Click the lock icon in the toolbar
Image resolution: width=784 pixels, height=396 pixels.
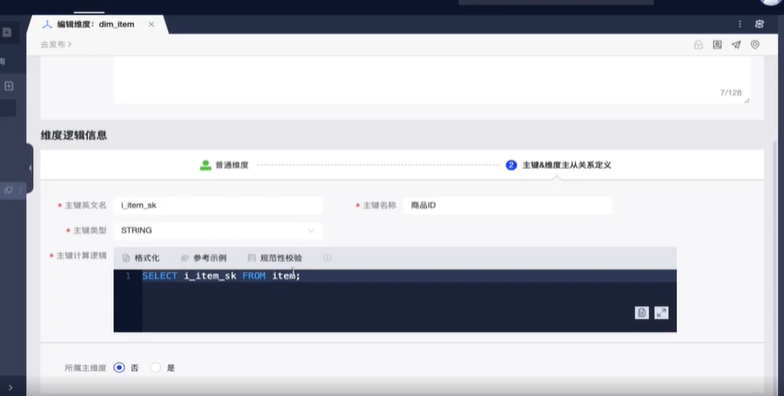(698, 45)
